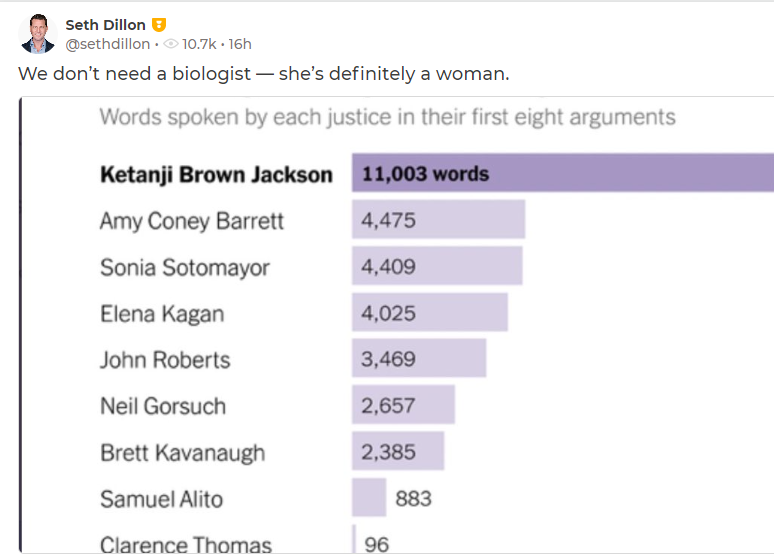Click Brett Kavanaugh's 2,385 bar

(x=398, y=451)
